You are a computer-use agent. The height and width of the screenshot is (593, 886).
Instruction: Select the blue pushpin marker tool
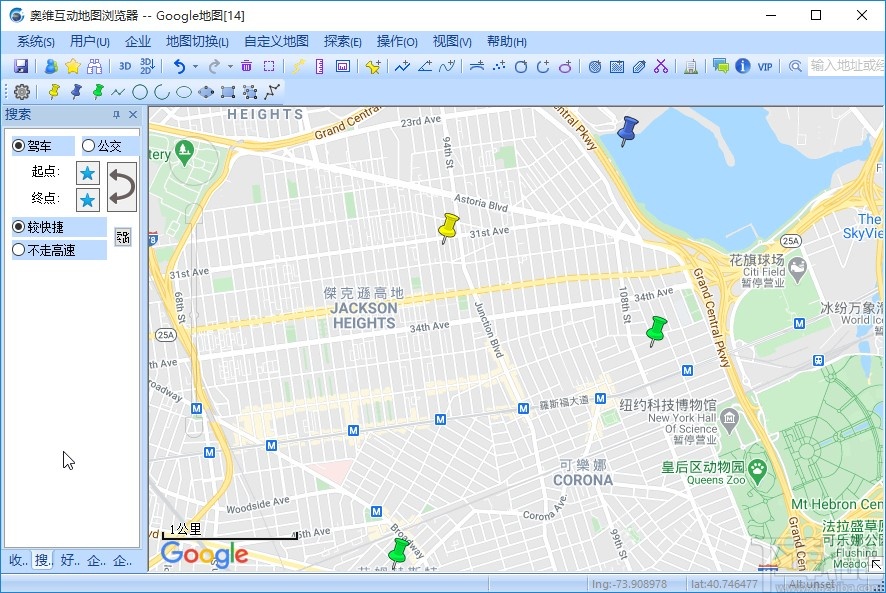[76, 91]
